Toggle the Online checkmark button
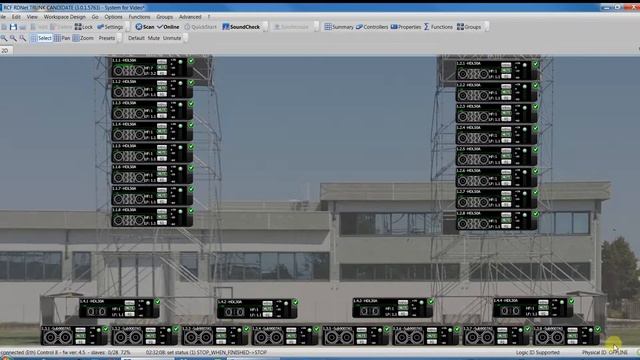 pos(168,27)
